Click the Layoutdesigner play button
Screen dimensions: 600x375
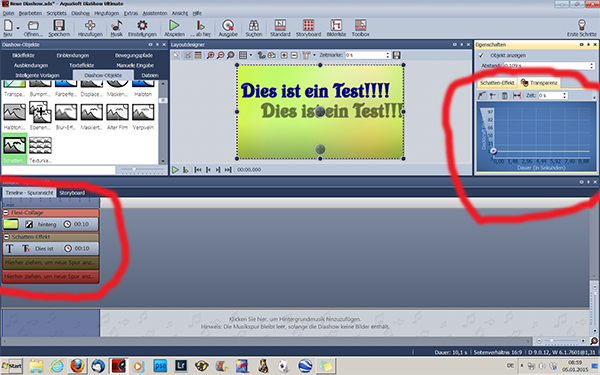pos(175,170)
